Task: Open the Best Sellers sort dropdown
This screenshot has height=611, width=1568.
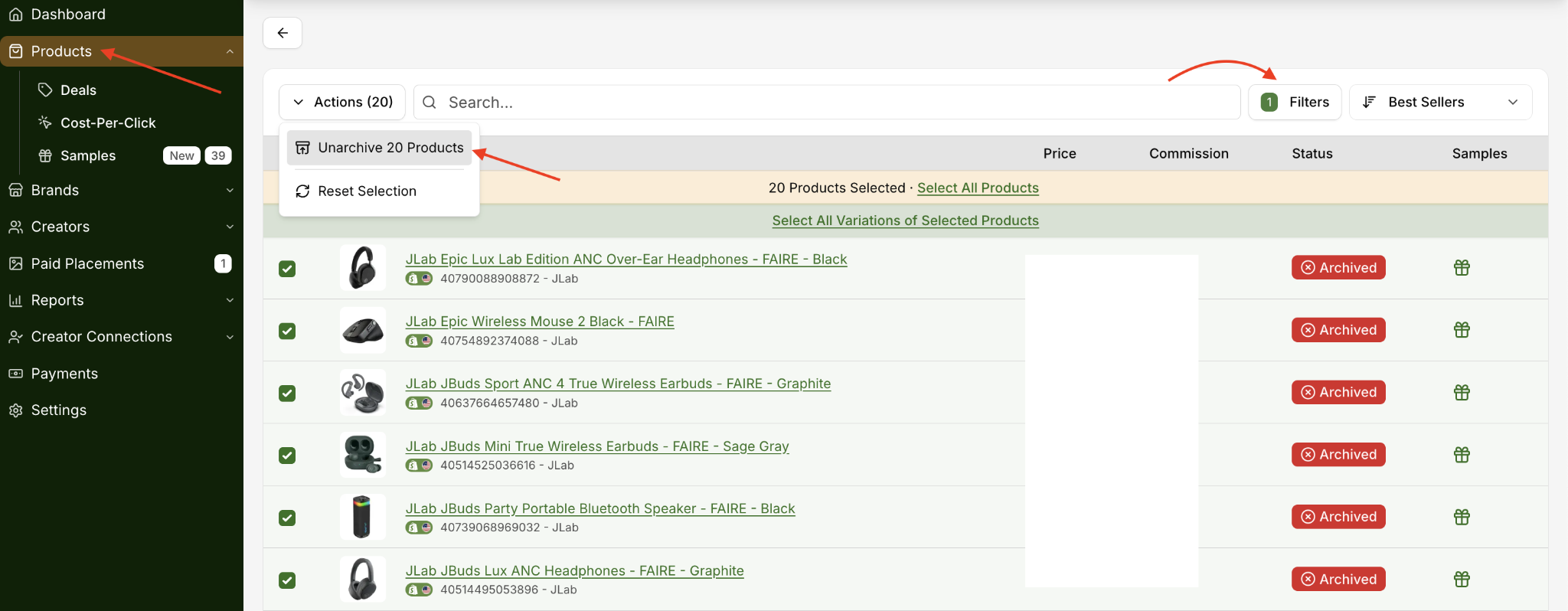Action: (1440, 102)
